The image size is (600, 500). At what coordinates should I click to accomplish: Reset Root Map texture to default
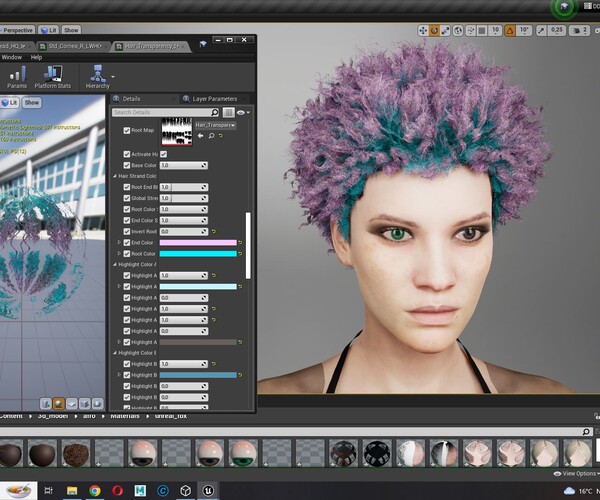point(221,136)
